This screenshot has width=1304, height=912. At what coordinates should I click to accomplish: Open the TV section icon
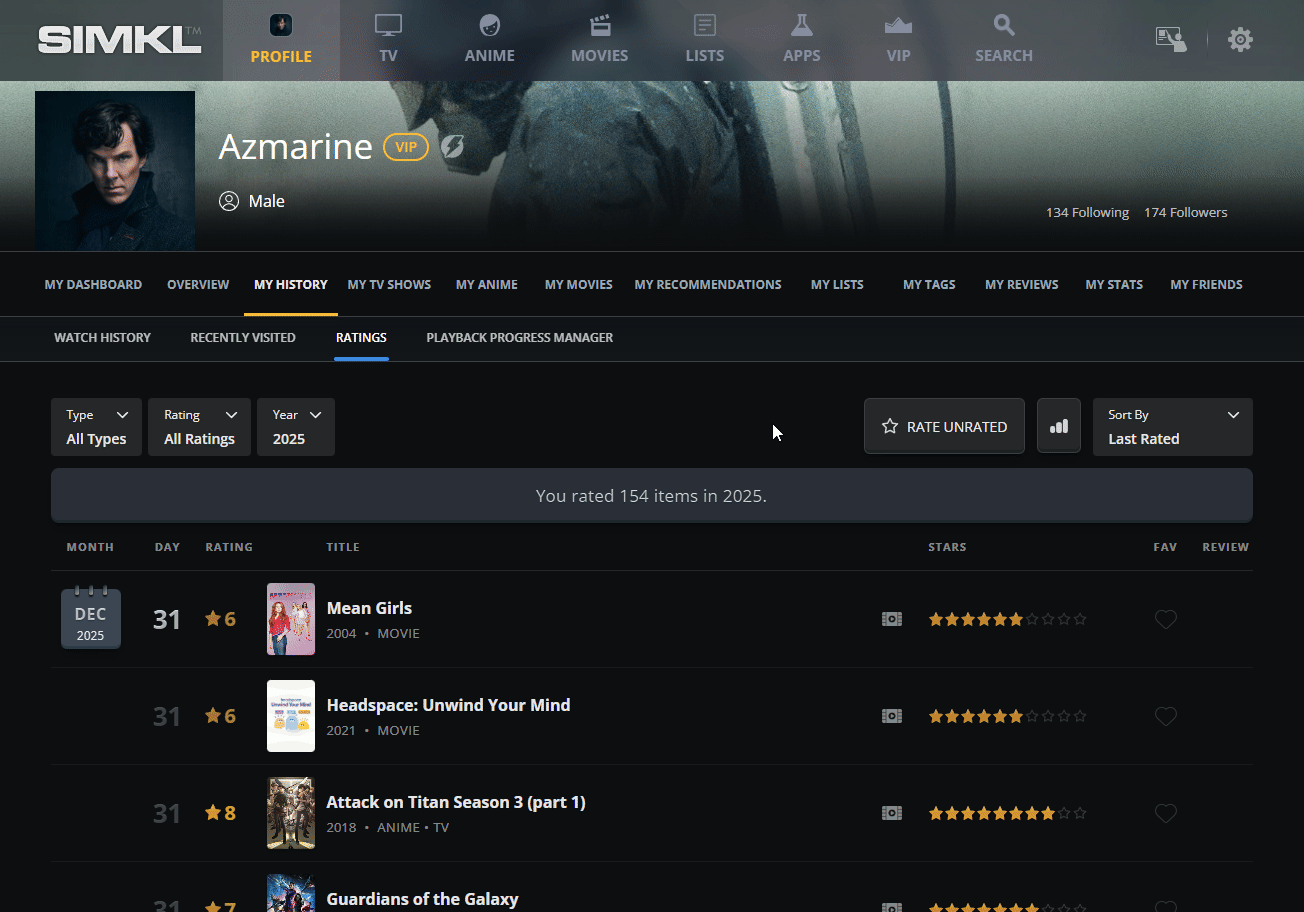[x=388, y=26]
